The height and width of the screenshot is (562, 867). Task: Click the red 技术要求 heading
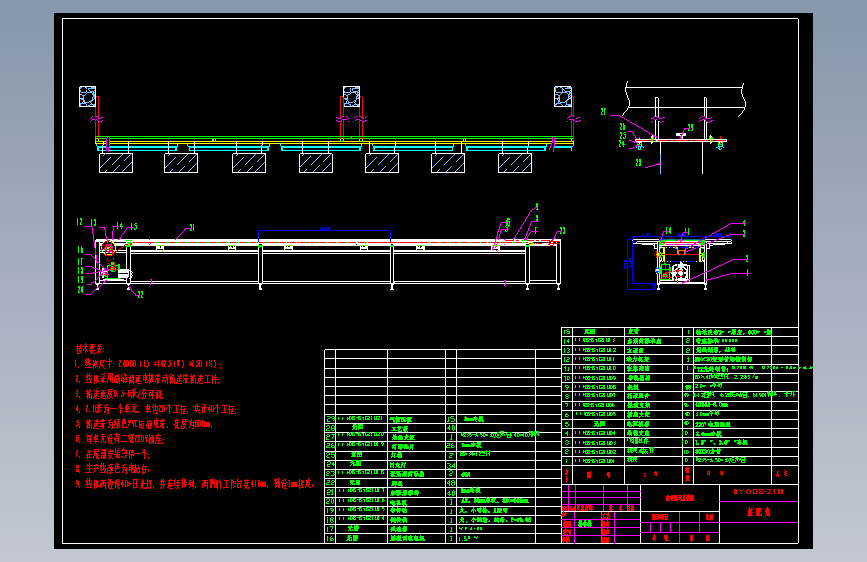90,349
